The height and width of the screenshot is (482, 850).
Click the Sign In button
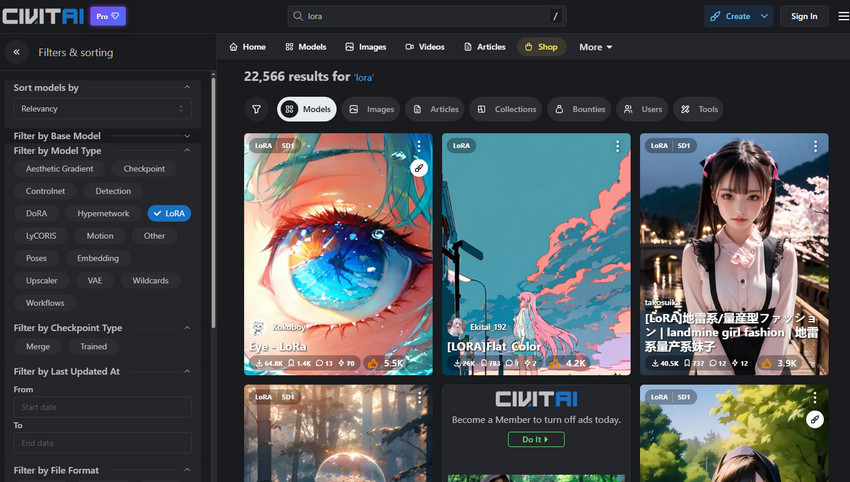tap(804, 16)
